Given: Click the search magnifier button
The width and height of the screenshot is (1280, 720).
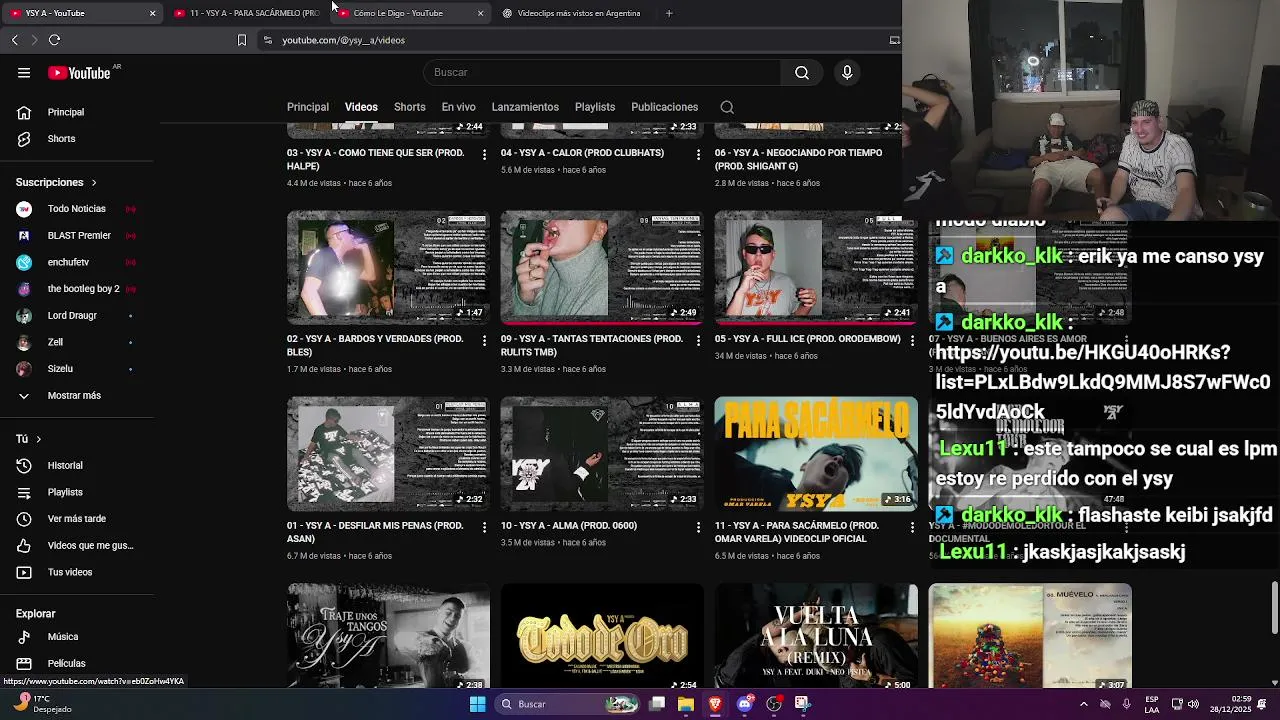Looking at the screenshot, I should [802, 72].
